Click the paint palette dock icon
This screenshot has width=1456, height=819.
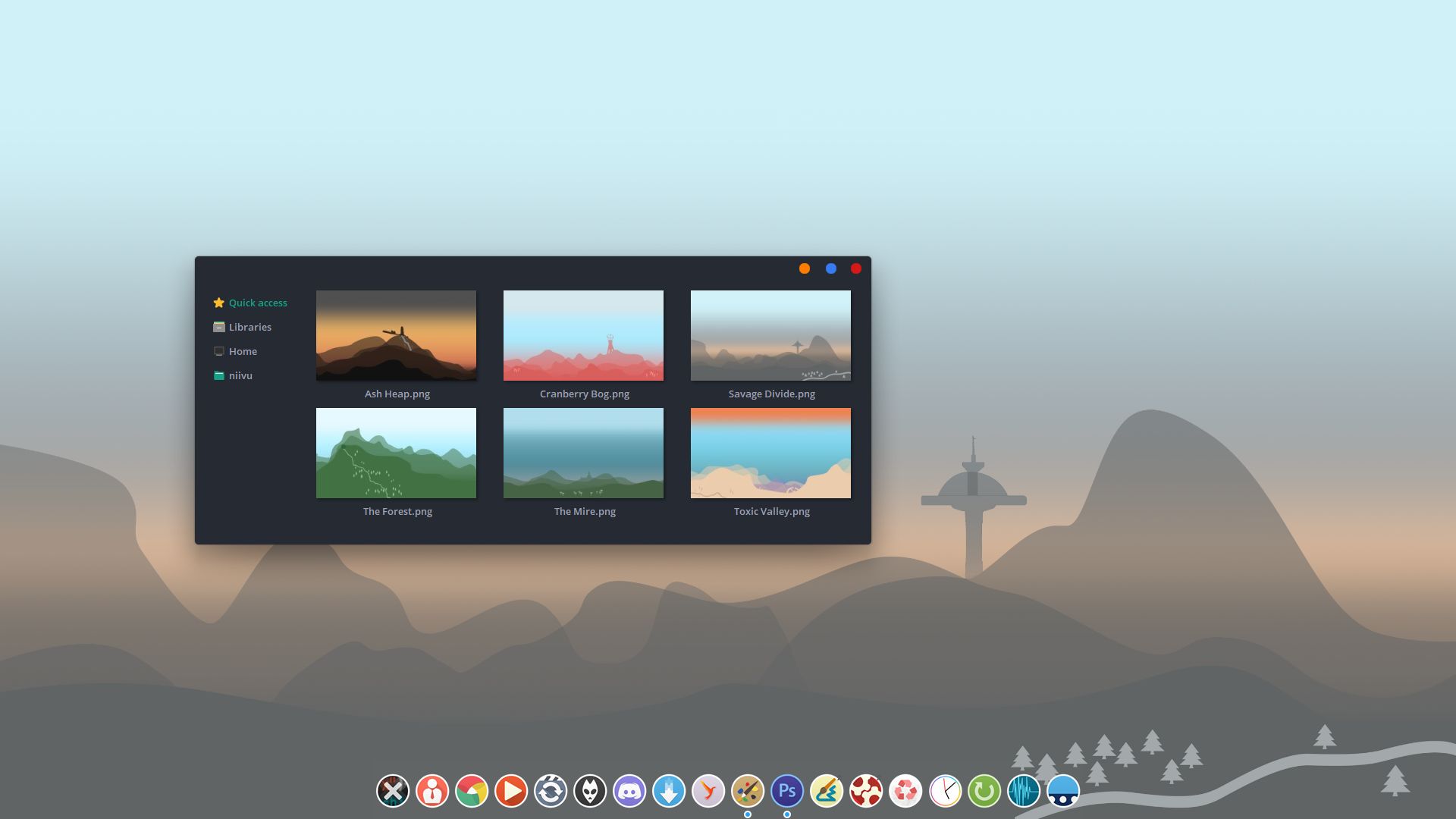pos(748,791)
